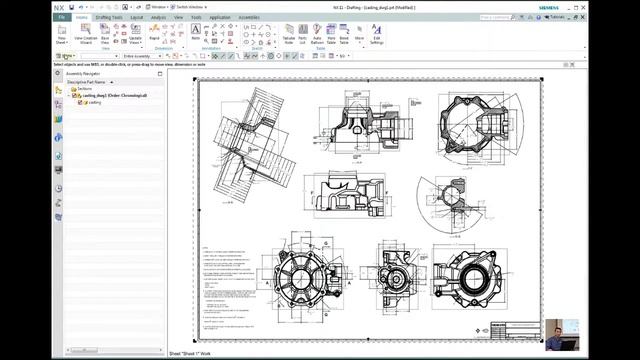Open the Web Browser sidebar tab
The height and width of the screenshot is (360, 640).
click(x=58, y=156)
